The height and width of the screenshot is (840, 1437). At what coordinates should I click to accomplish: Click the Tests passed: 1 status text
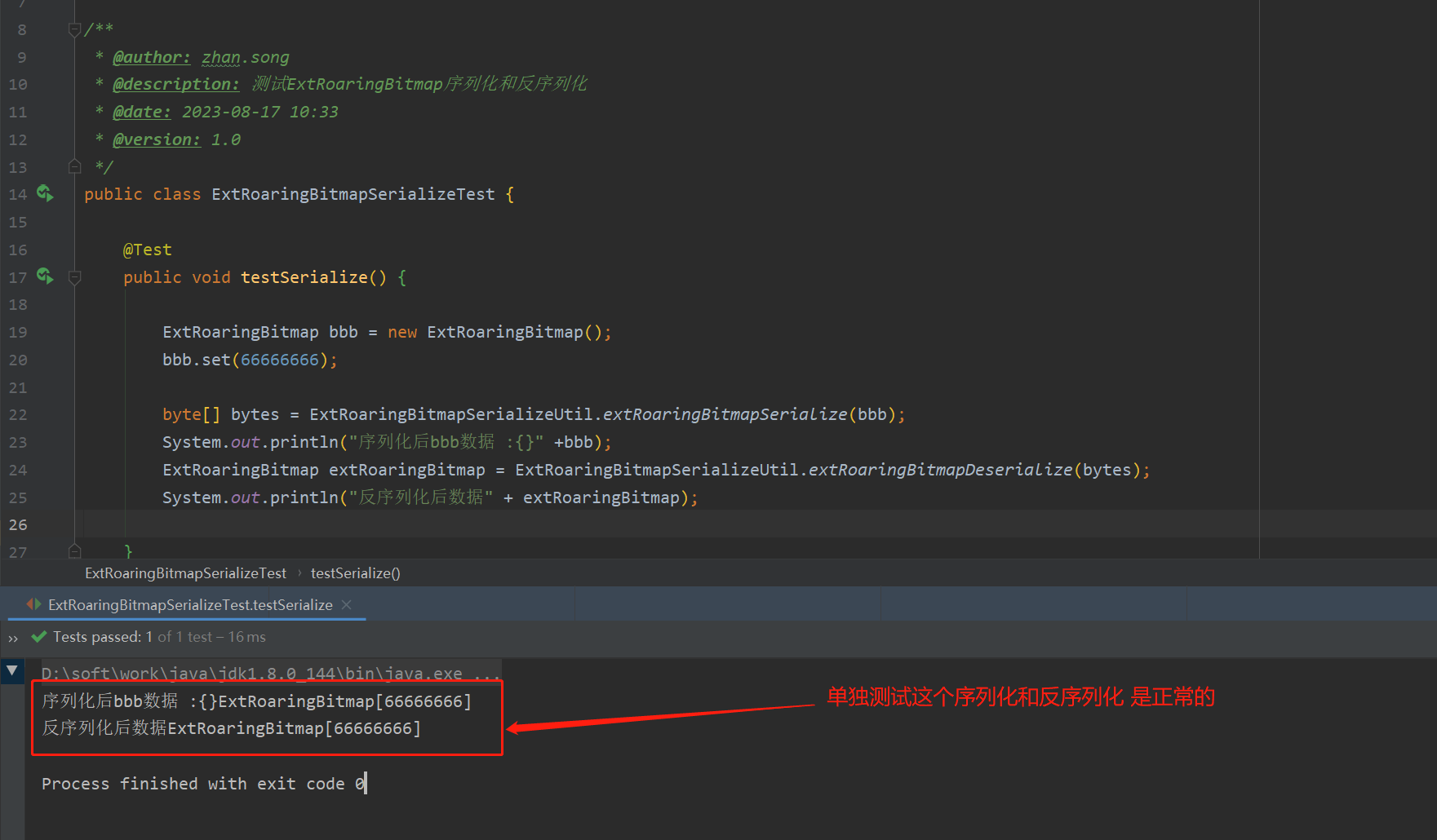click(103, 637)
